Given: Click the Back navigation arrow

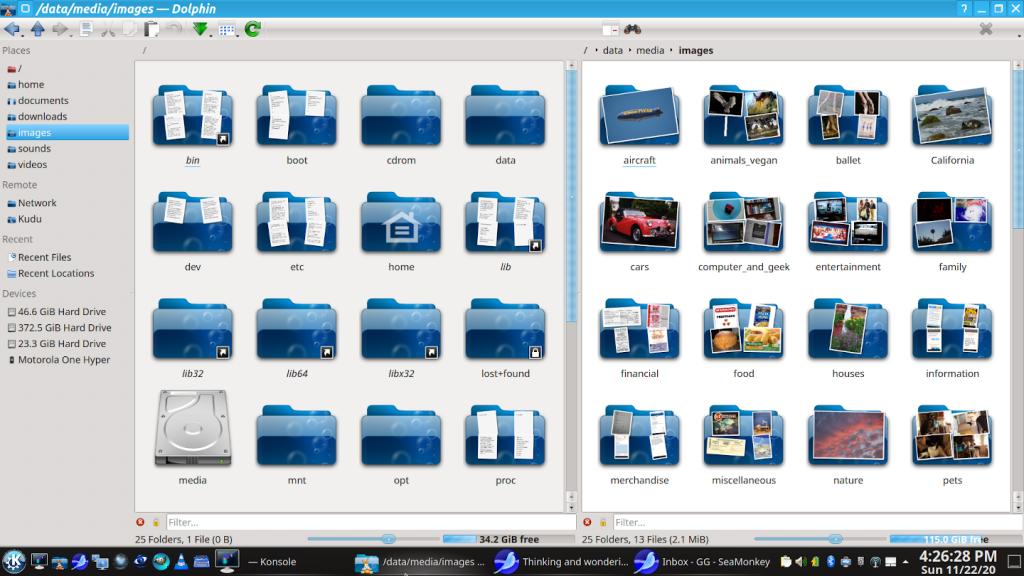Looking at the screenshot, I should 12,29.
